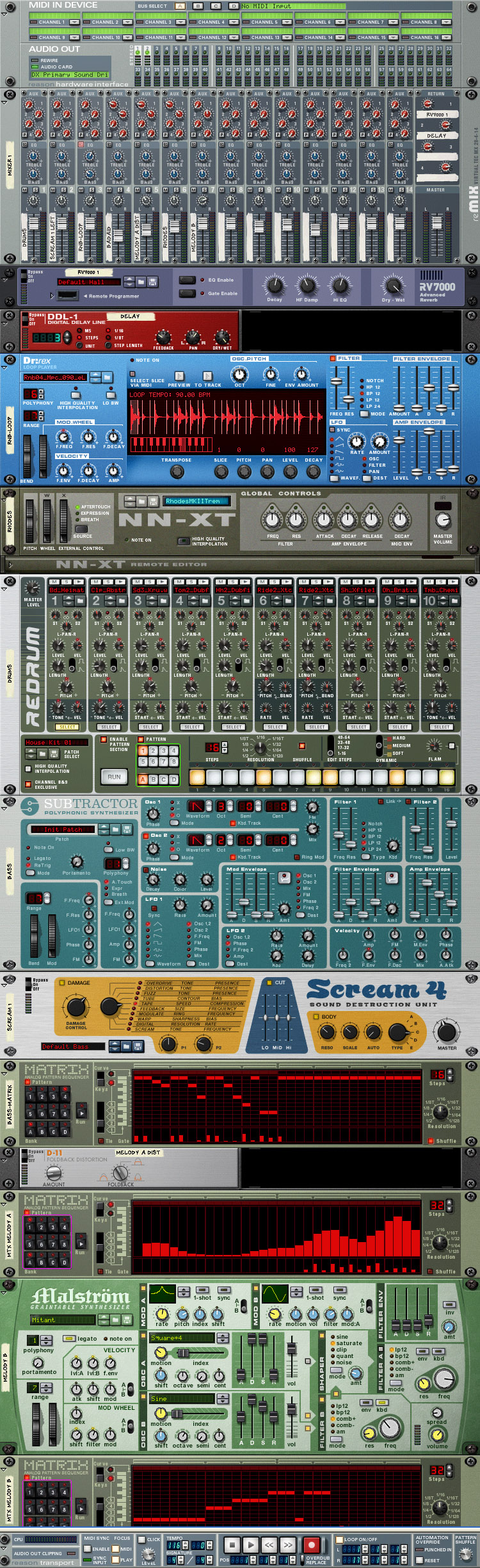Click the transport Play button

251,1545
